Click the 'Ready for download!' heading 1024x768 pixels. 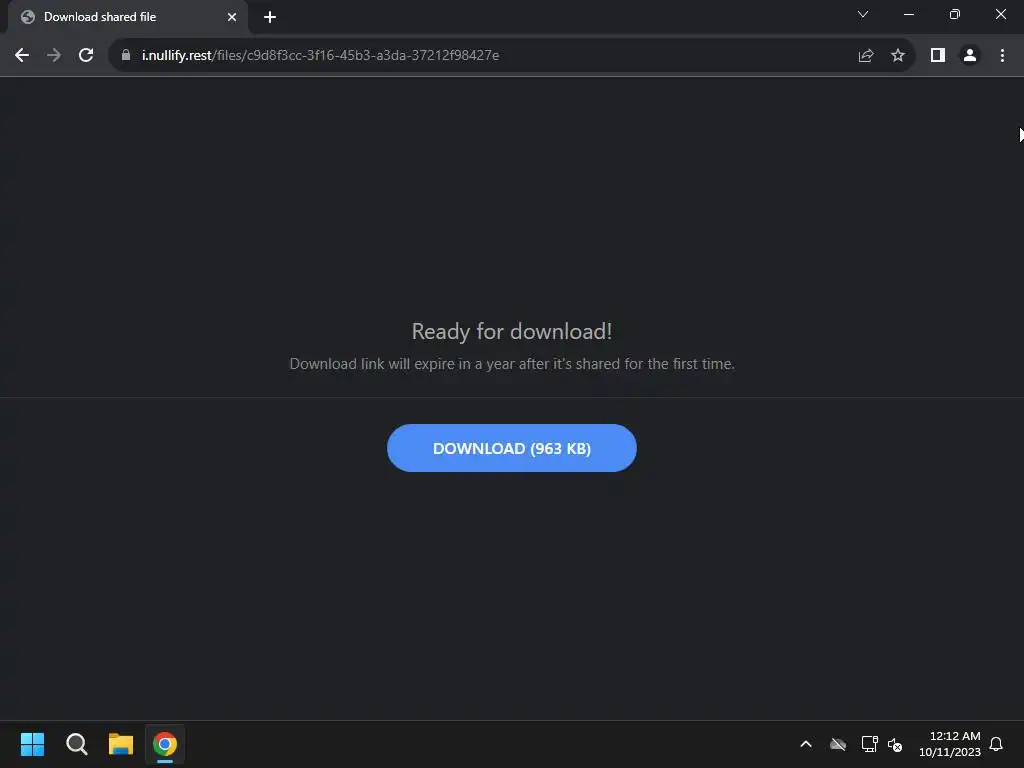[x=511, y=332]
